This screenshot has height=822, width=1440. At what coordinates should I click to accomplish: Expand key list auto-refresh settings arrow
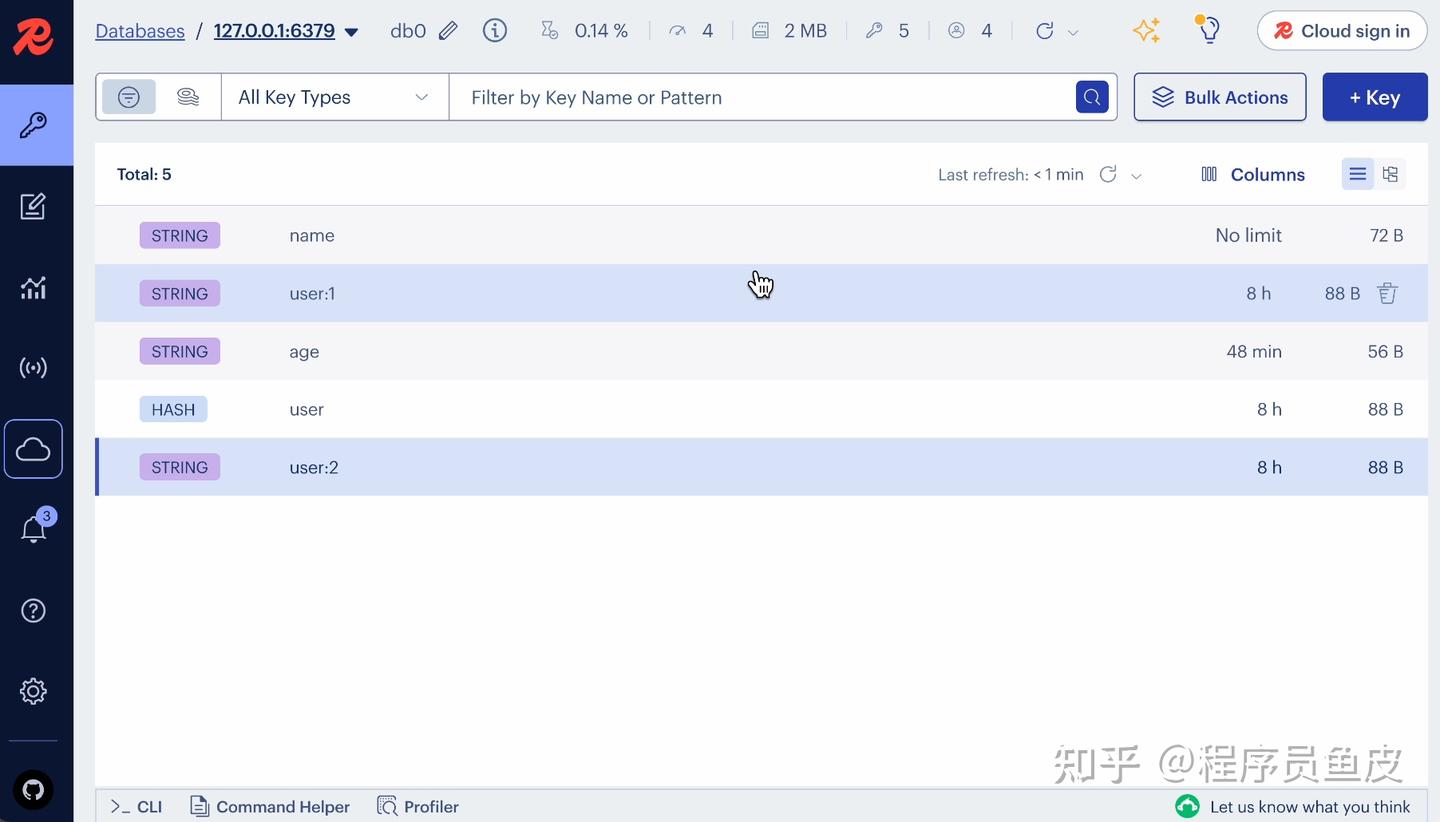pos(1136,175)
